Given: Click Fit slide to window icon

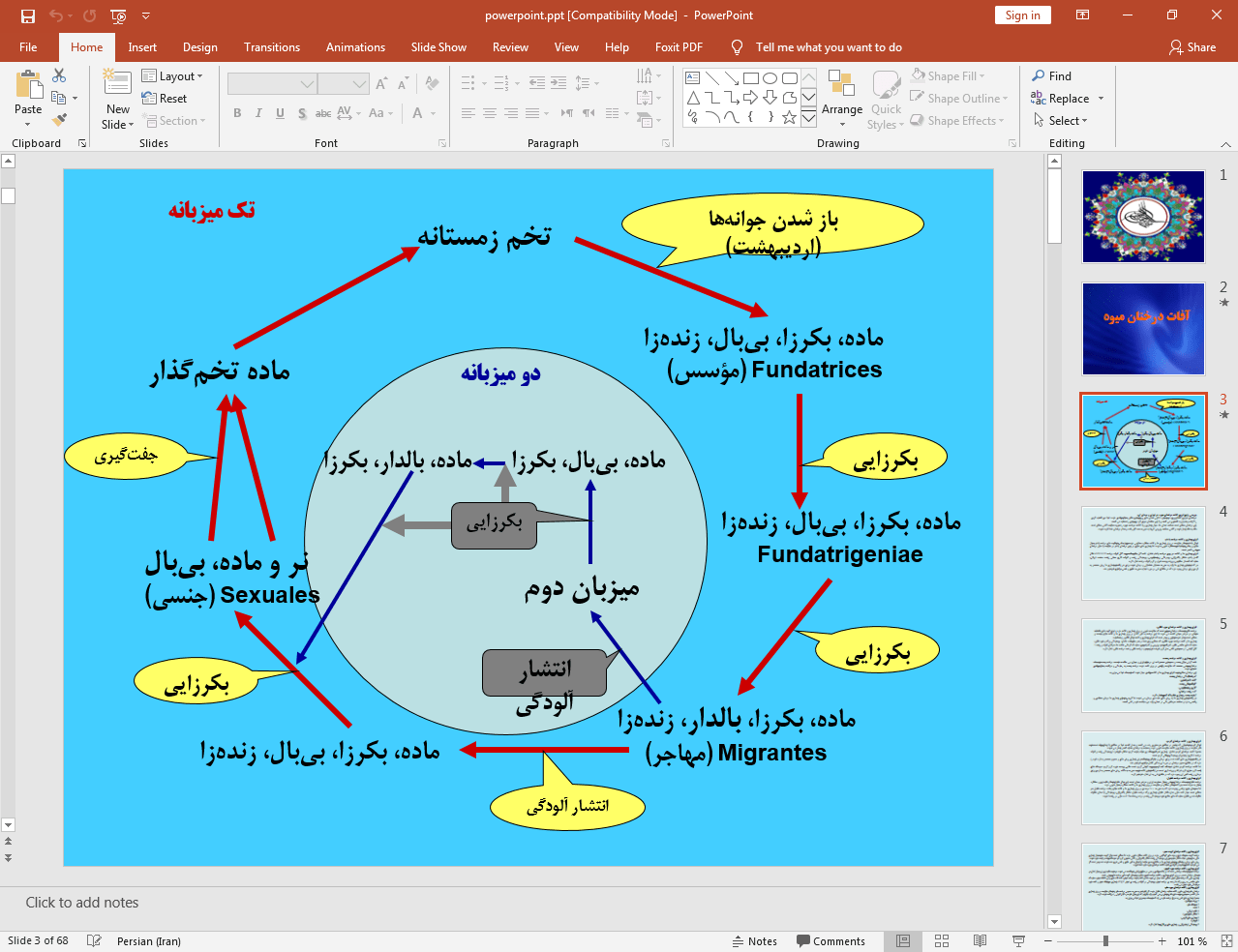Looking at the screenshot, I should [1225, 941].
